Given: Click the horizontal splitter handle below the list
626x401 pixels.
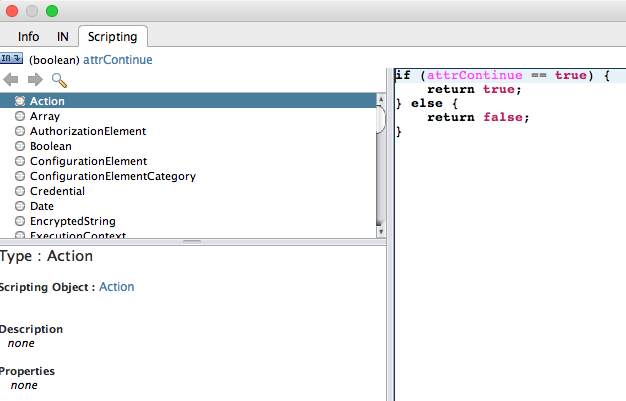Looking at the screenshot, I should pyautogui.click(x=192, y=242).
